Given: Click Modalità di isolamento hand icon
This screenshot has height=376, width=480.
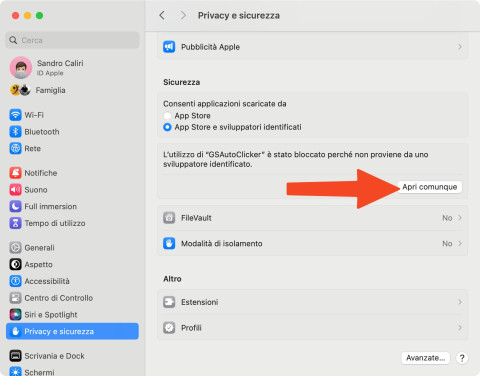Looking at the screenshot, I should (169, 243).
